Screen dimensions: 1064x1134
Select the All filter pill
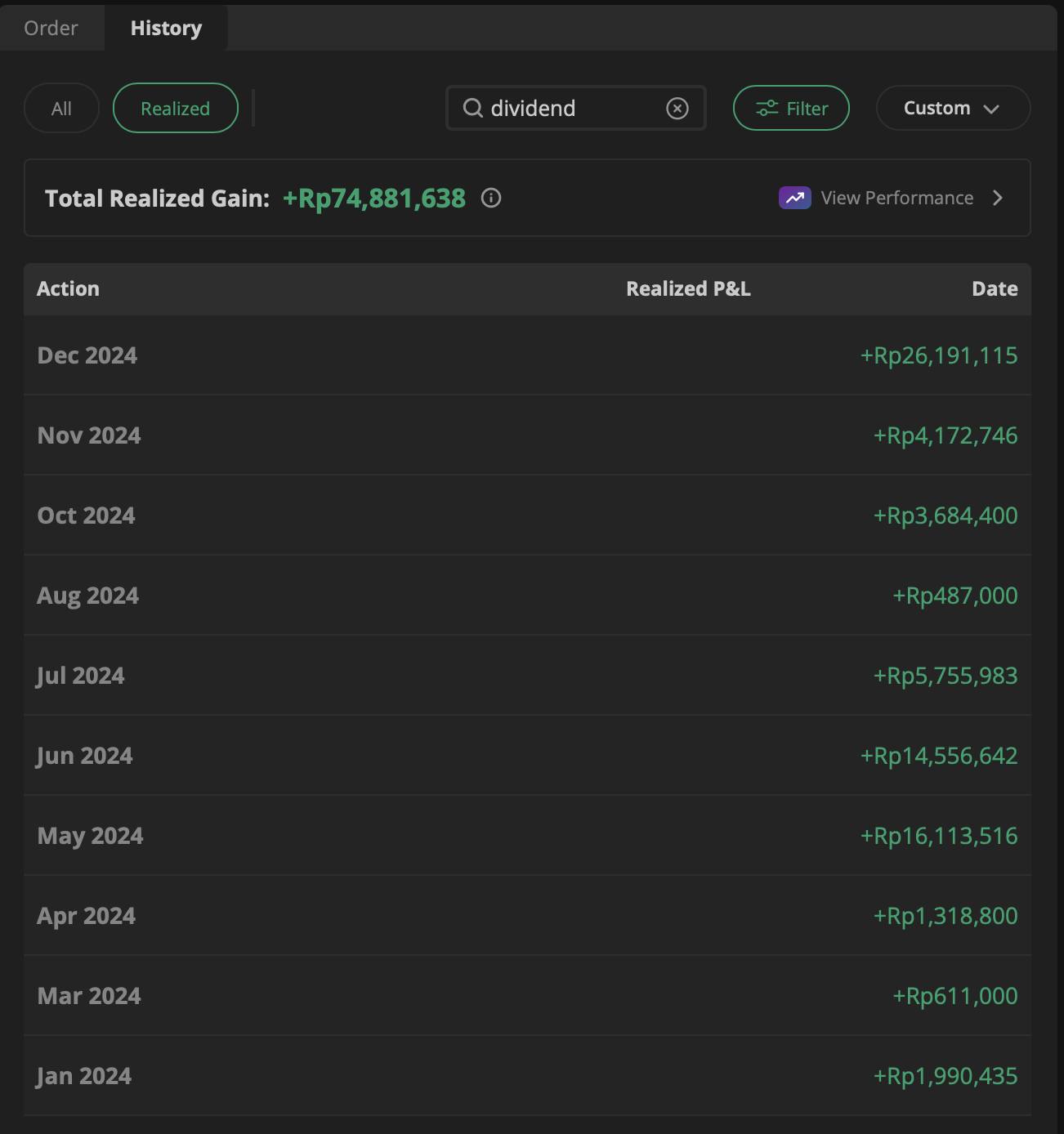click(61, 109)
